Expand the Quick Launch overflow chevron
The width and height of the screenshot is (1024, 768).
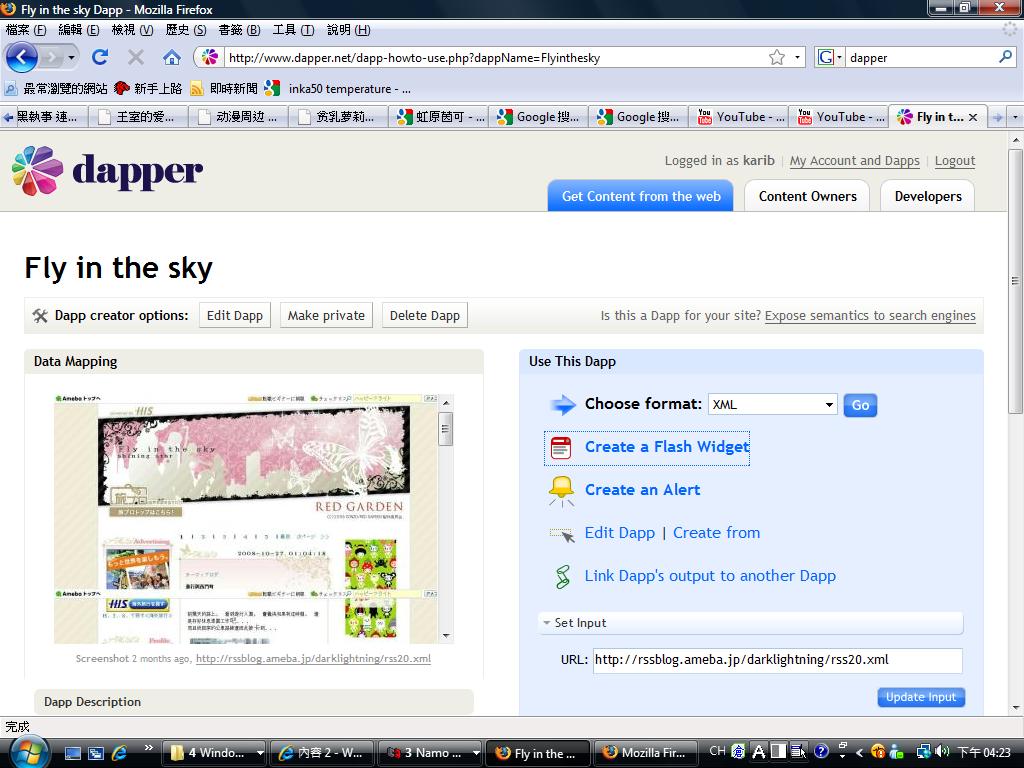(x=148, y=747)
